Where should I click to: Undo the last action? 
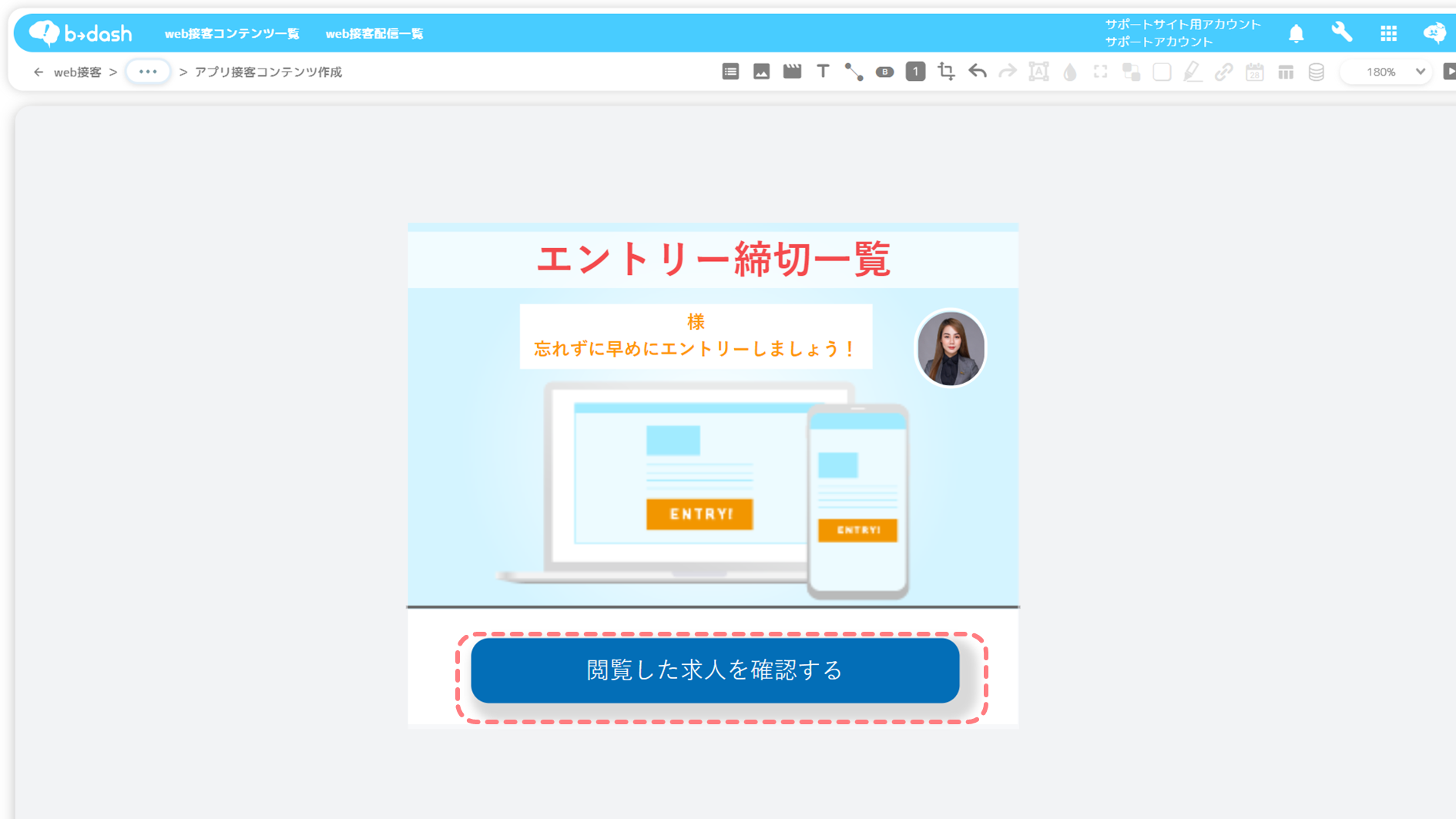(x=977, y=72)
